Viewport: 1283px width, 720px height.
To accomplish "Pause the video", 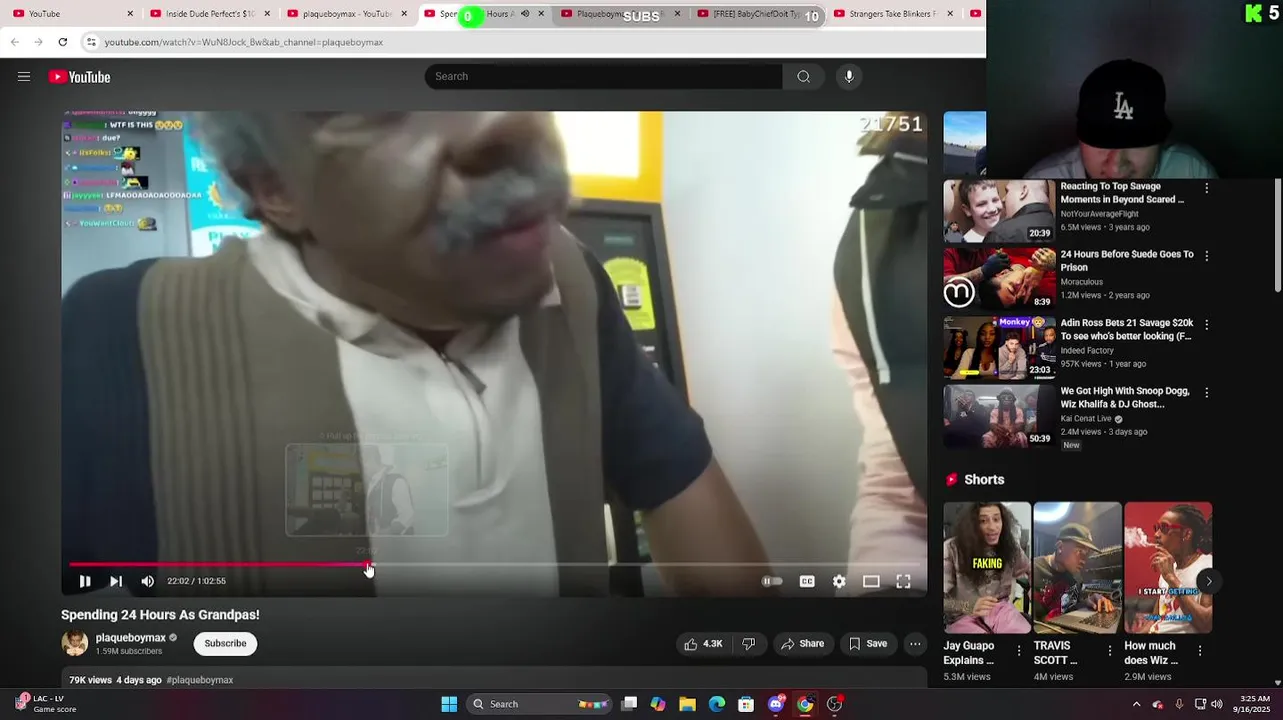I will point(85,581).
